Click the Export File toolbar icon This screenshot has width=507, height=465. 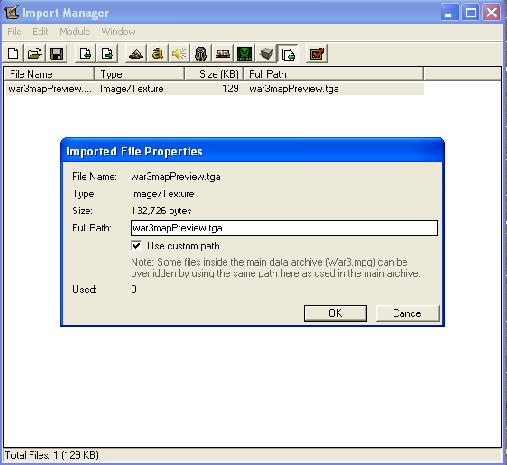pos(107,53)
